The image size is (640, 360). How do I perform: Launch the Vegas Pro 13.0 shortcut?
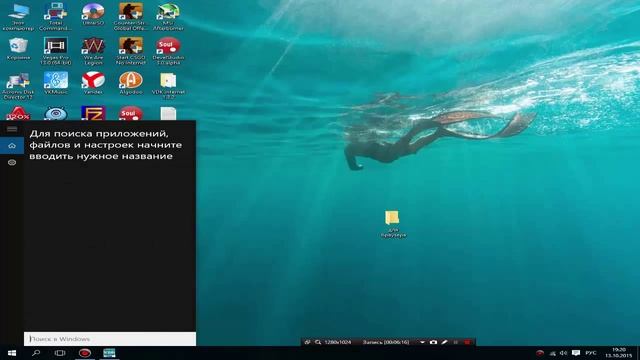pos(56,51)
